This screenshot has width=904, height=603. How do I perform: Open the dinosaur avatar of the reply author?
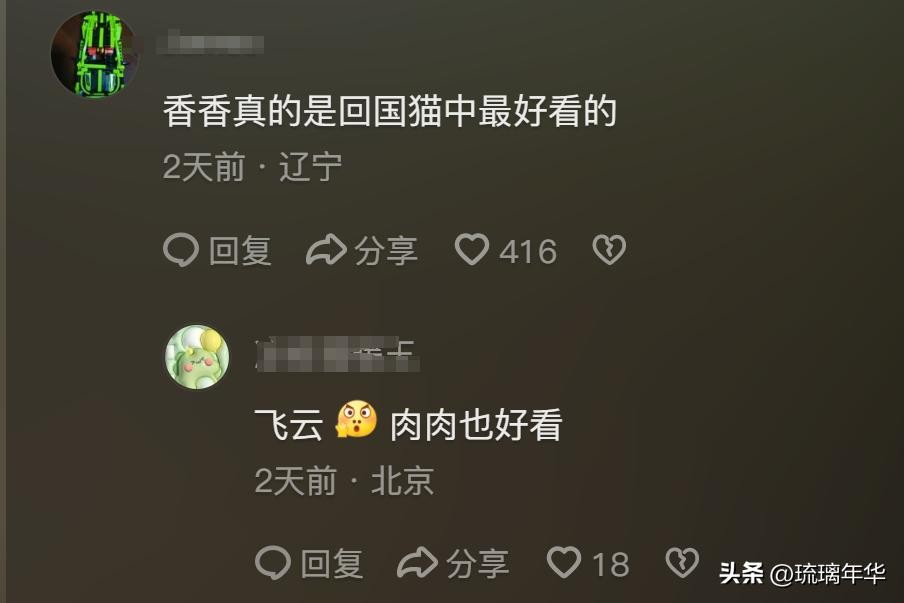198,357
